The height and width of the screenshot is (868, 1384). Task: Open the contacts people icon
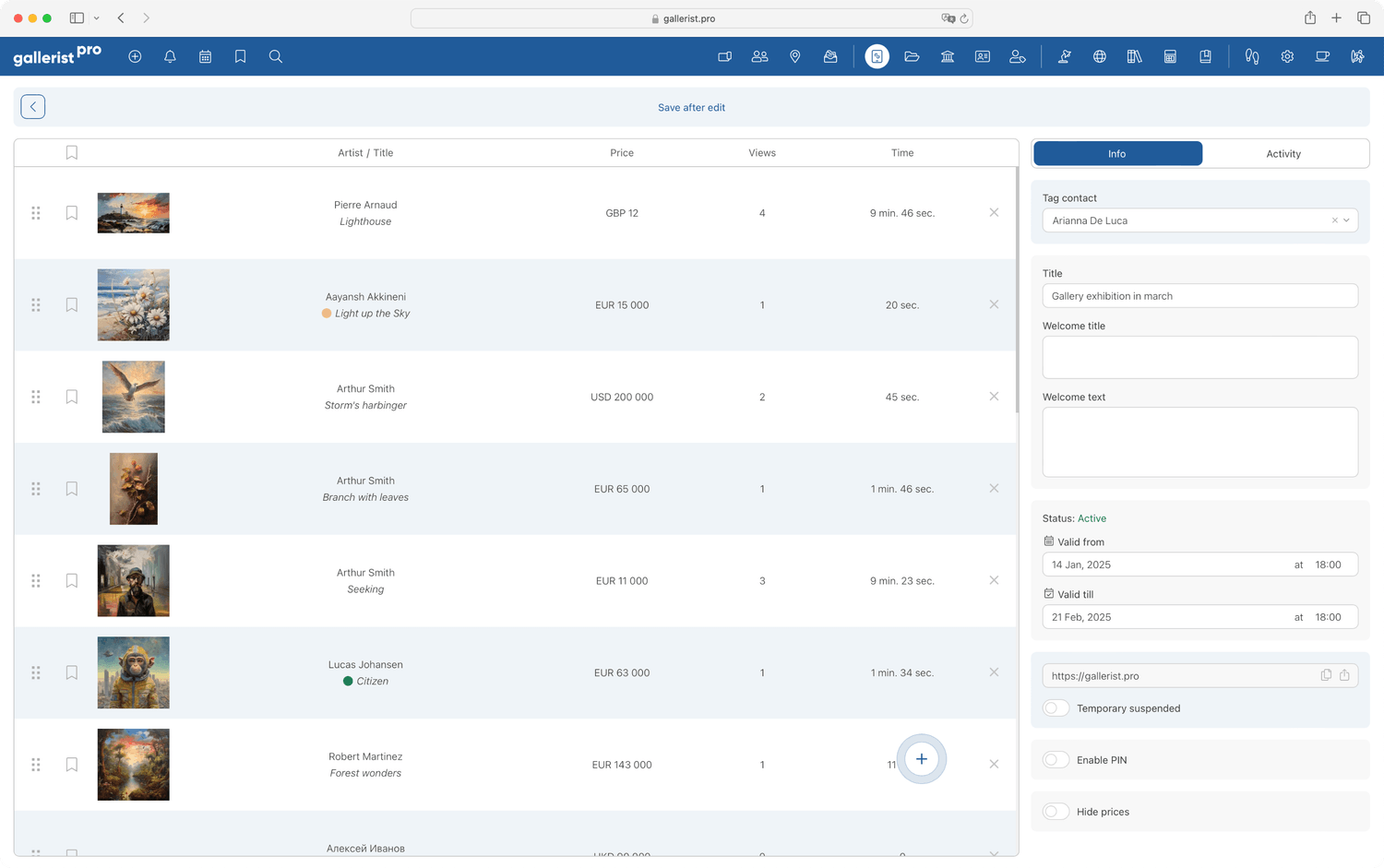click(x=759, y=56)
